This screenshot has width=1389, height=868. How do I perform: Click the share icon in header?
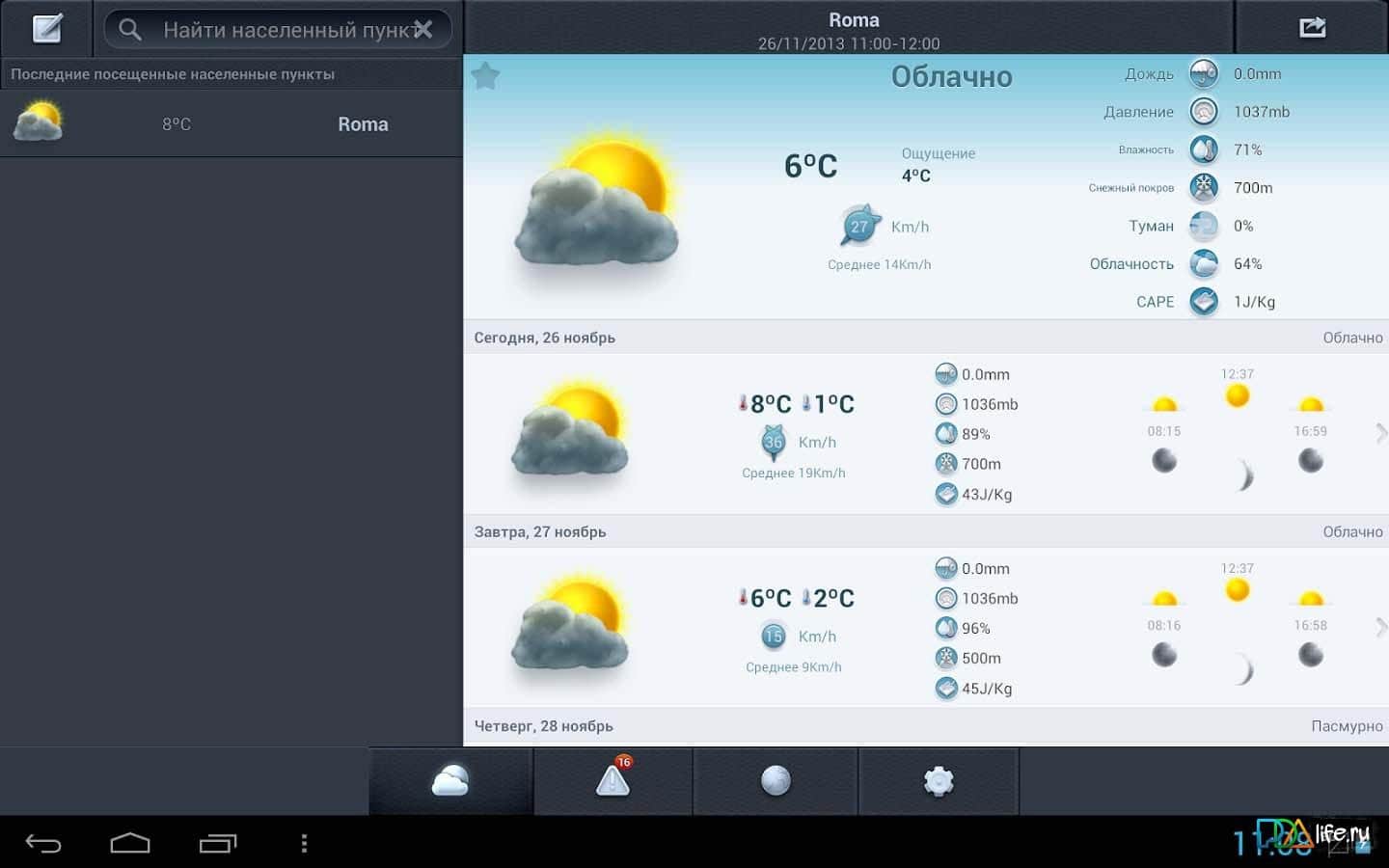click(x=1312, y=28)
